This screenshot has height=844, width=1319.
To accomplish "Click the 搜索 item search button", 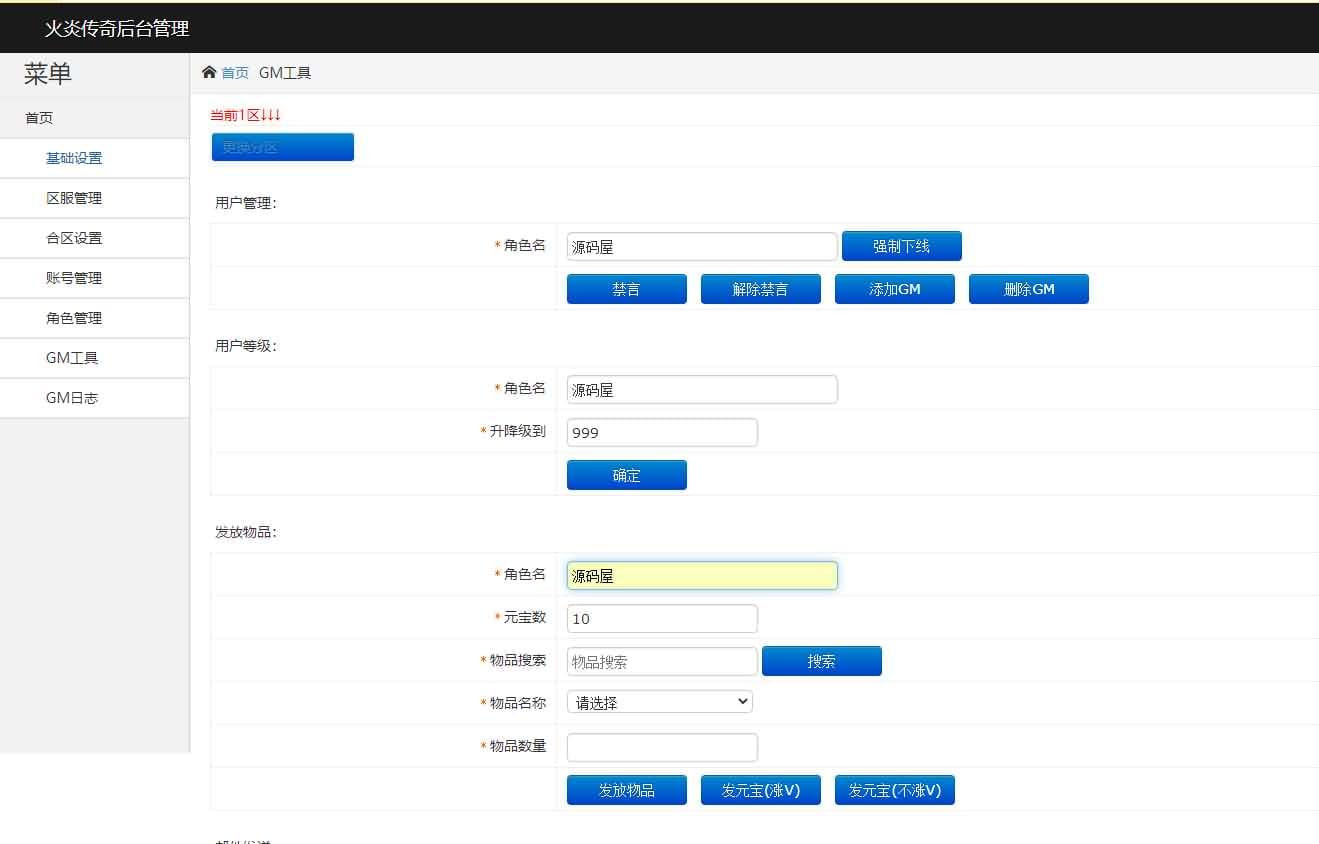I will (x=821, y=661).
